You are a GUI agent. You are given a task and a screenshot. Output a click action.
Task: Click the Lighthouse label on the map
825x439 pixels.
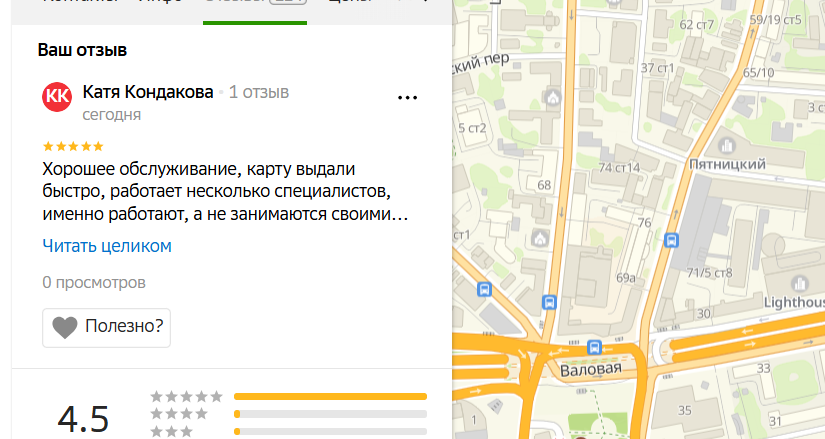(x=794, y=303)
